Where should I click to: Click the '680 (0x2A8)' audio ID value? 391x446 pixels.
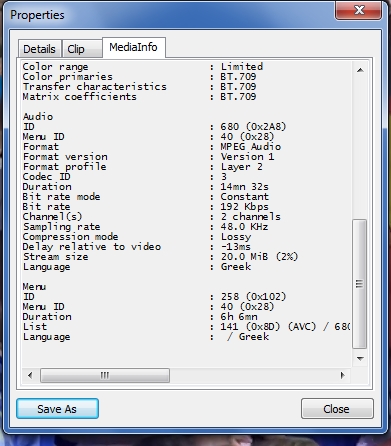(253, 127)
